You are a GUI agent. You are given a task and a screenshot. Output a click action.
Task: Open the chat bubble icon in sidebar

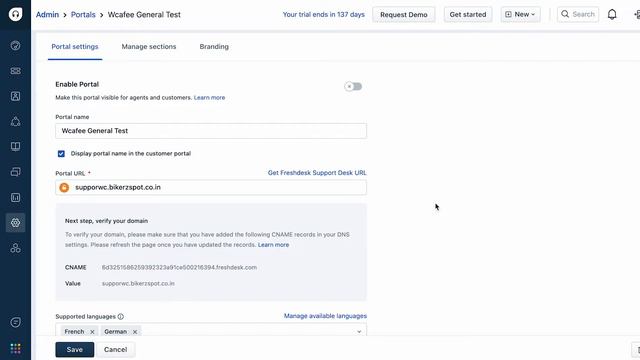[16, 322]
